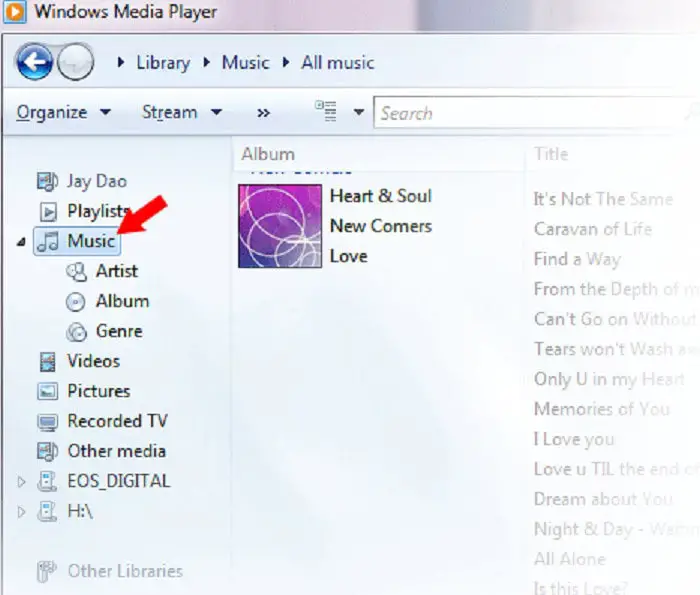Screen dimensions: 700x595
Task: Click the Music notes icon in sidebar
Action: coord(48,241)
